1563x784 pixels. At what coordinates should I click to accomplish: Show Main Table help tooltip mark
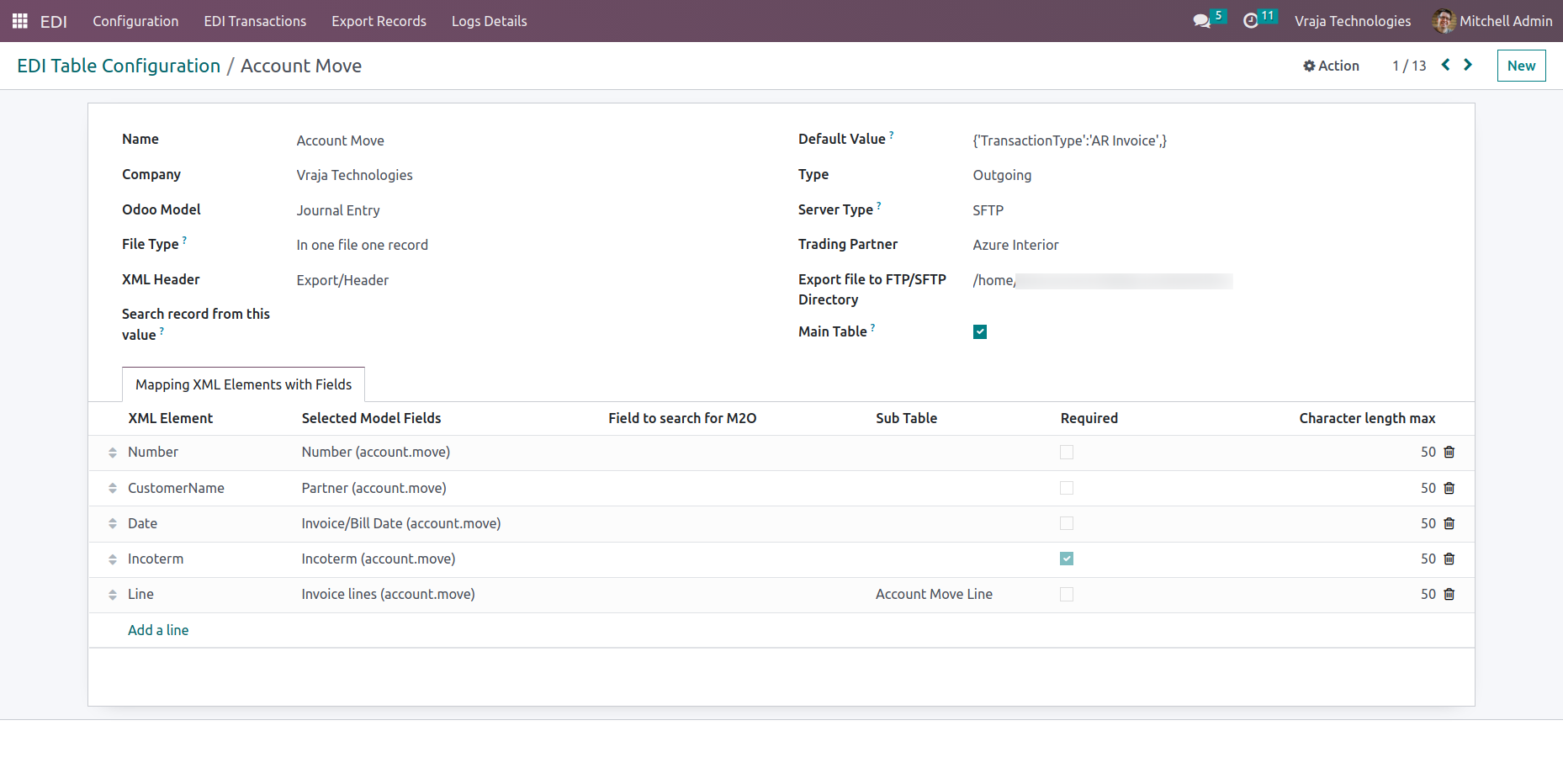coord(872,327)
